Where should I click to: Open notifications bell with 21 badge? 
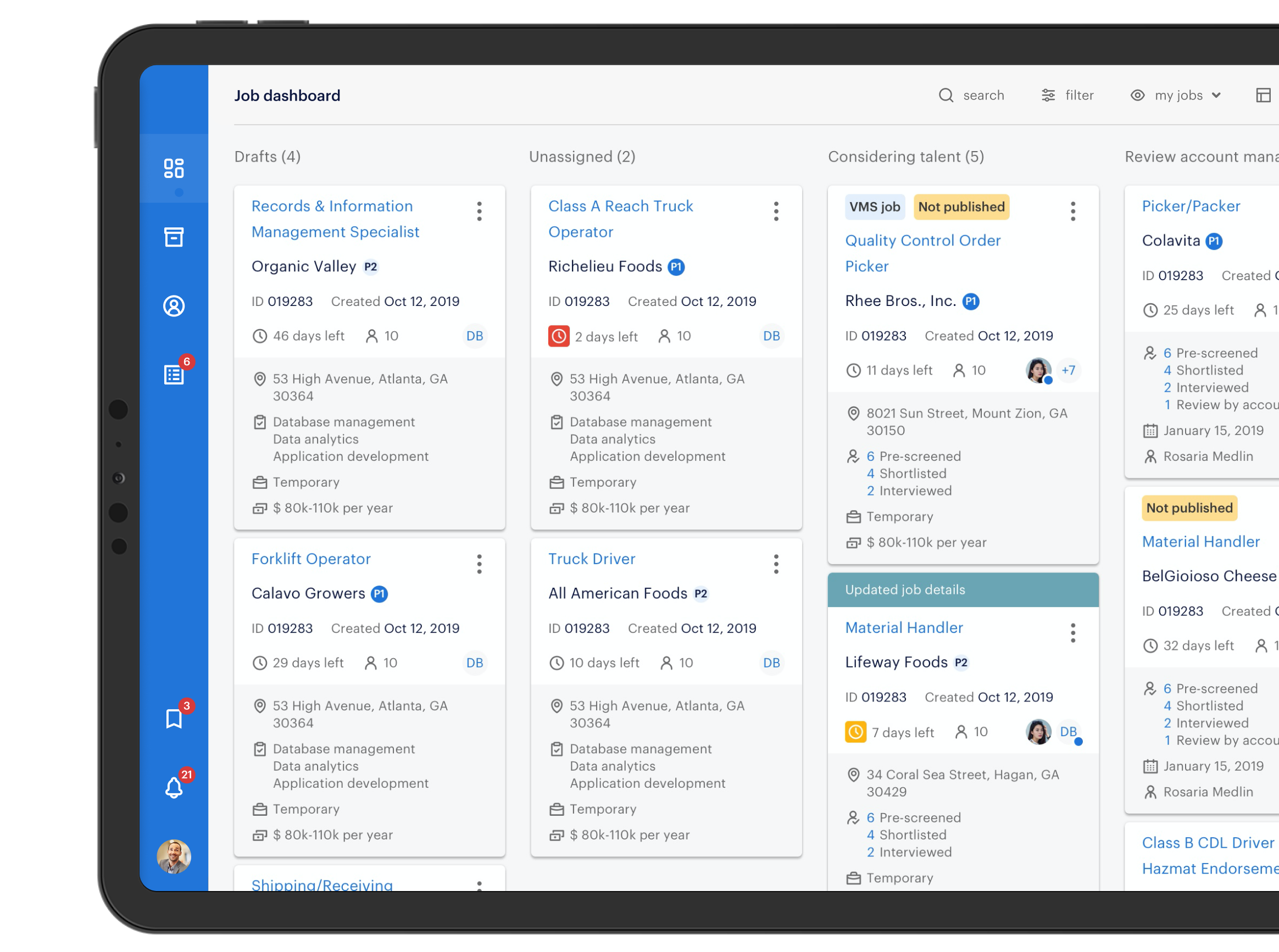click(174, 787)
